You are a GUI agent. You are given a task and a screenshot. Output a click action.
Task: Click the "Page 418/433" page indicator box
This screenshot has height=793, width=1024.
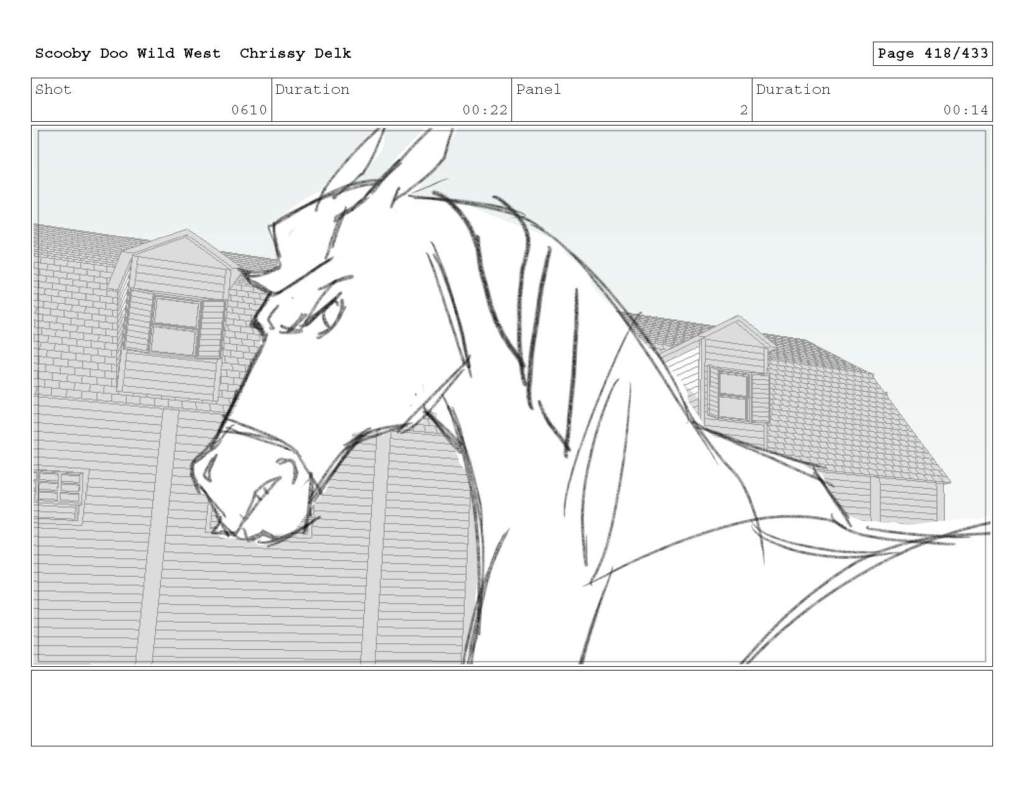pos(933,54)
